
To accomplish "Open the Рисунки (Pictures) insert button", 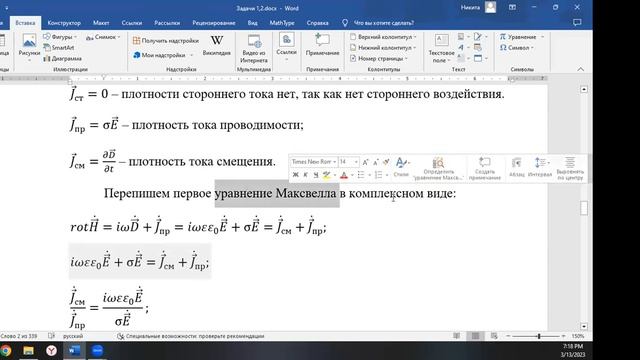I will click(29, 46).
